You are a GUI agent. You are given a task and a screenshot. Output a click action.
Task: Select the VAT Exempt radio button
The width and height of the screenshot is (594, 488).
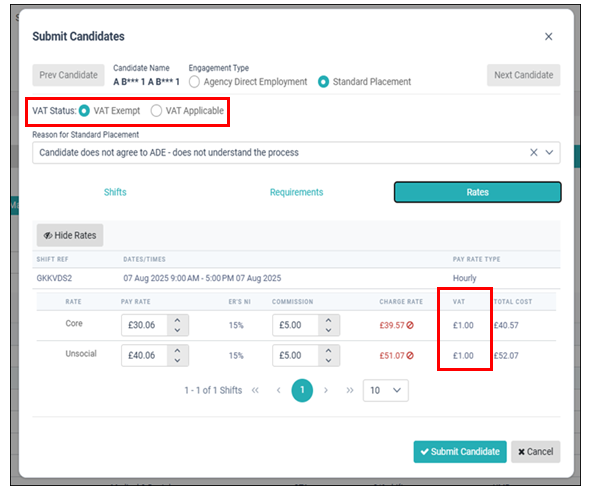(84, 111)
